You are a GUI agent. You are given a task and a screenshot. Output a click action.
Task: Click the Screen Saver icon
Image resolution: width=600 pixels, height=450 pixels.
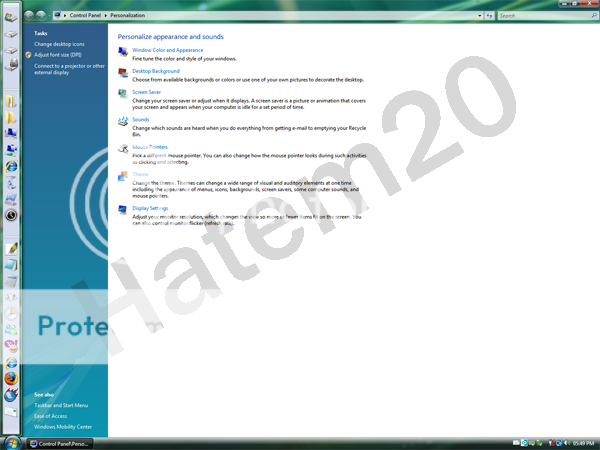[x=123, y=94]
